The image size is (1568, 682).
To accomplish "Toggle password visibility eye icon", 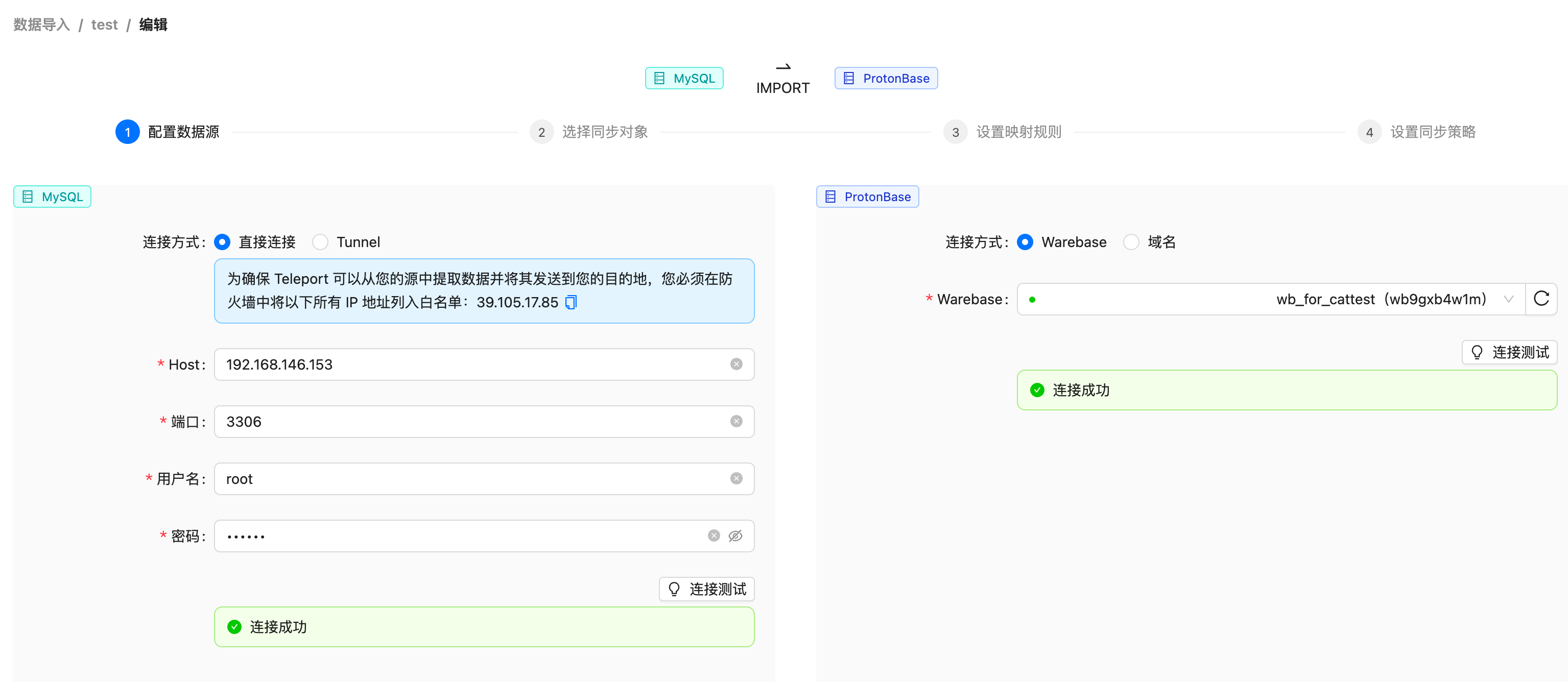I will [735, 535].
